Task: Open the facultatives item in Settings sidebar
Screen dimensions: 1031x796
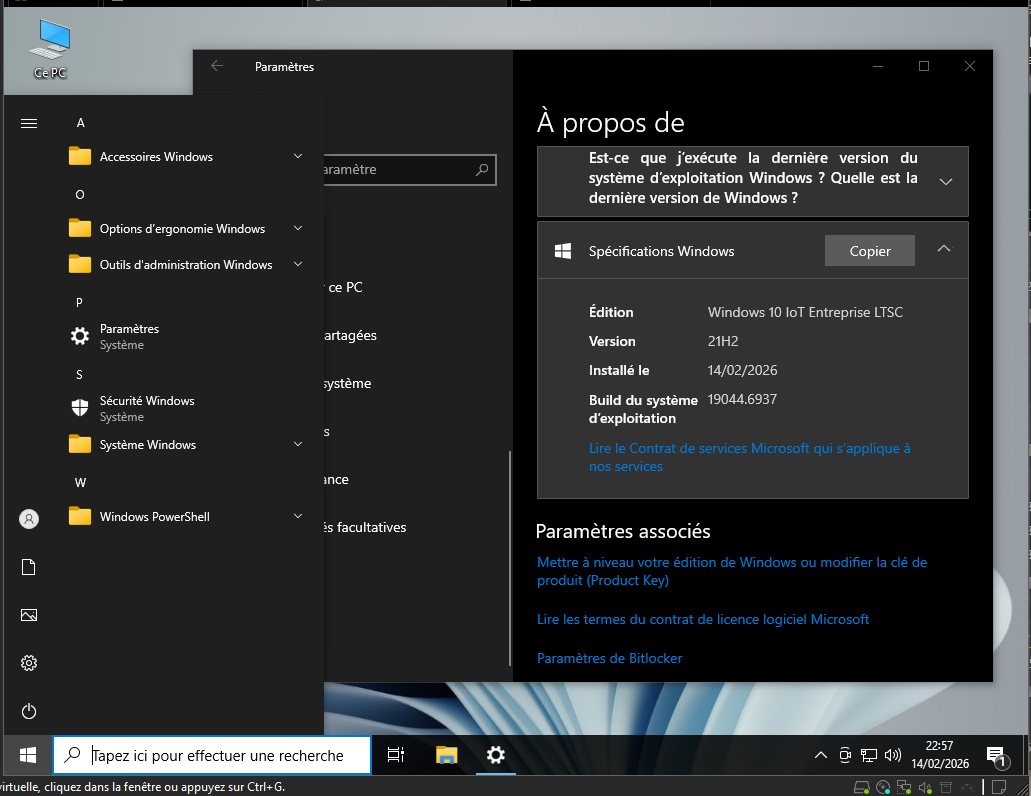Action: click(x=364, y=527)
